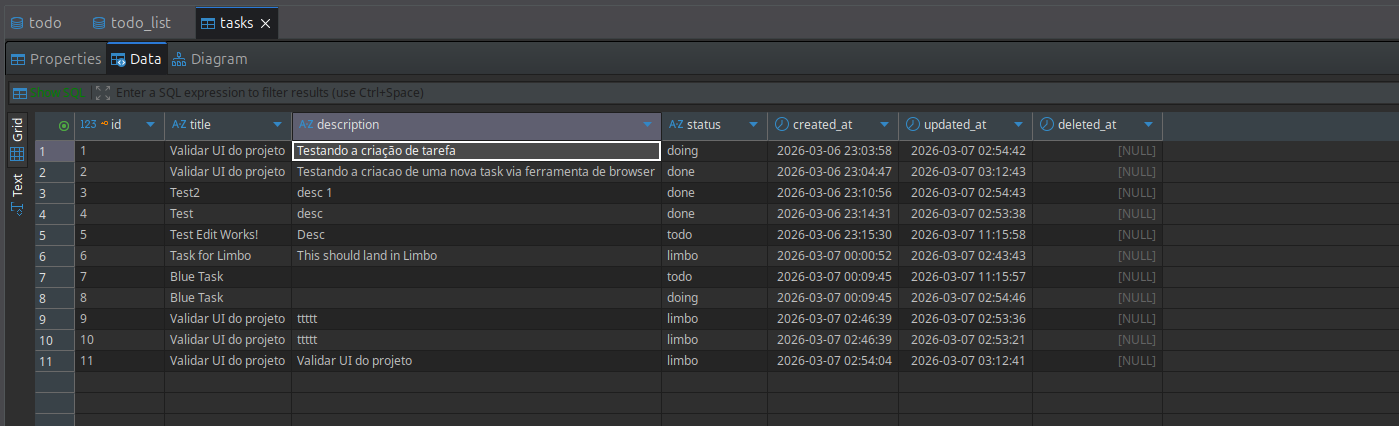Open the id column filter dropdown
Viewport: 1399px width, 426px height.
tap(151, 125)
